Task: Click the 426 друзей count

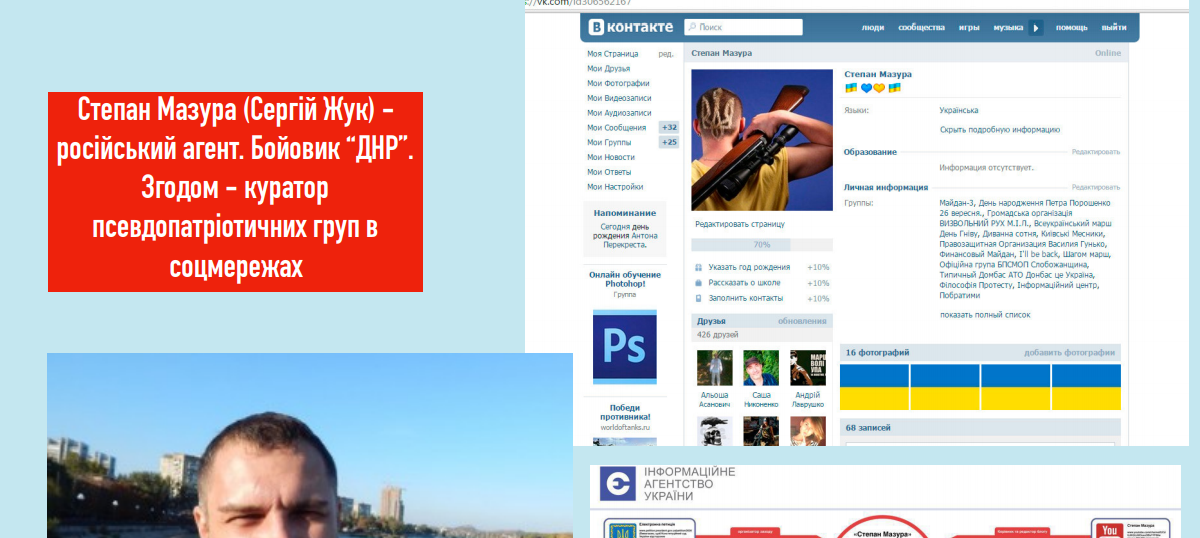Action: 717,335
